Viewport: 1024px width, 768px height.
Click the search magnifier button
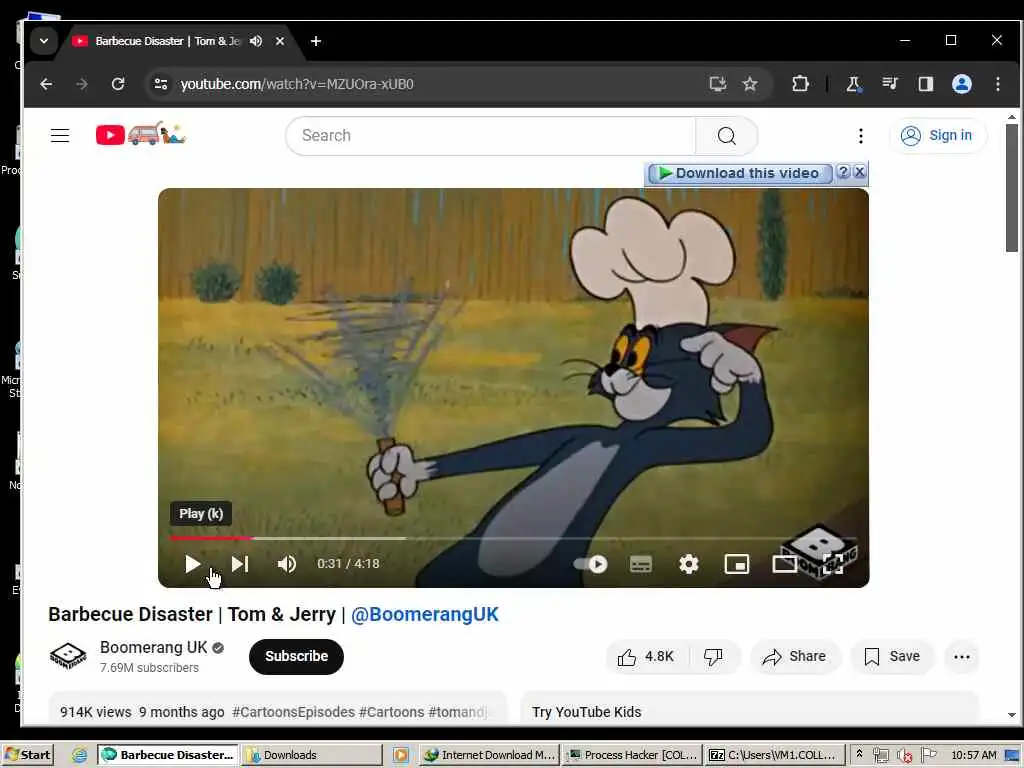click(727, 136)
